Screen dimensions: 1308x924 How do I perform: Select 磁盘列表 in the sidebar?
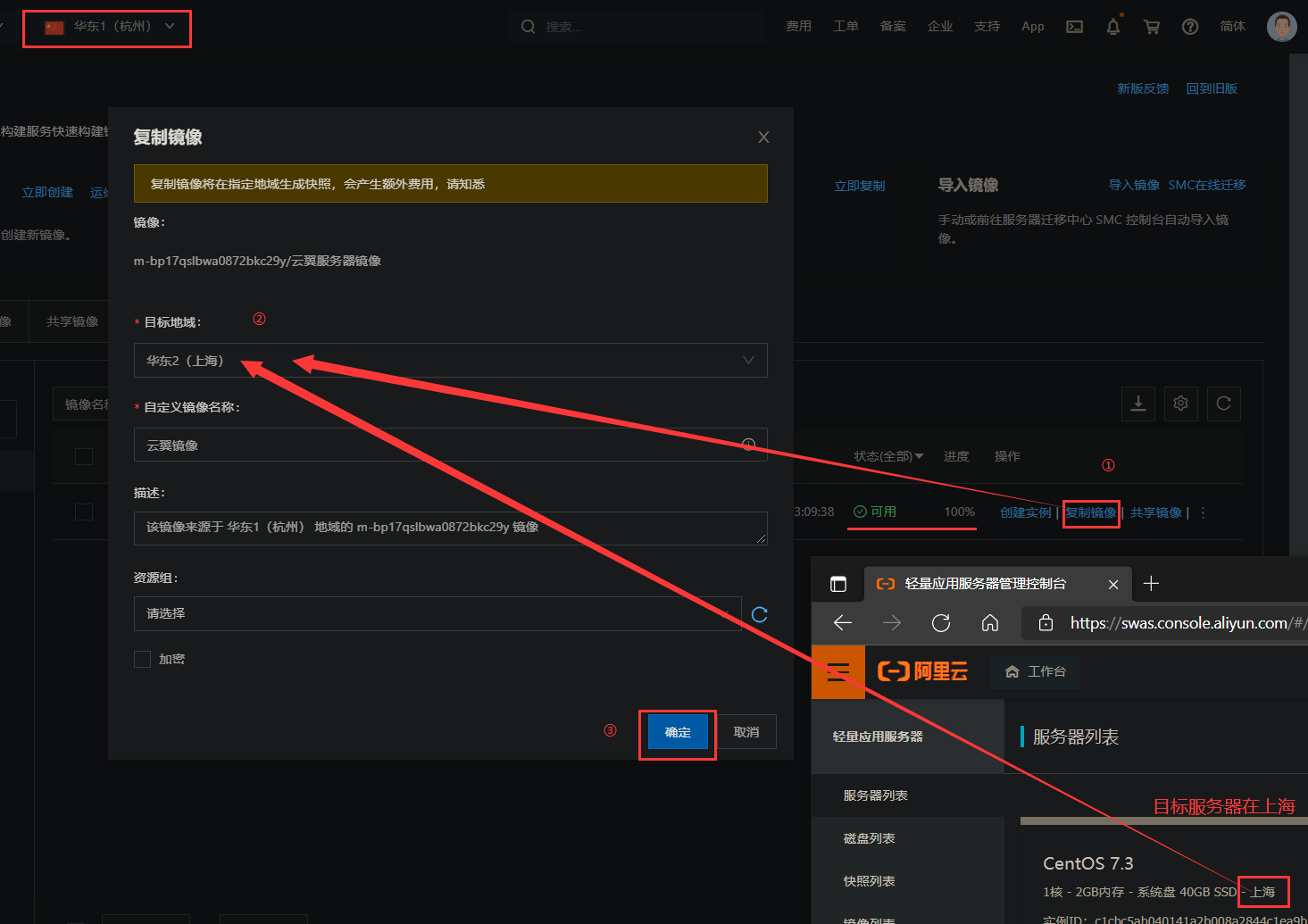(x=869, y=838)
